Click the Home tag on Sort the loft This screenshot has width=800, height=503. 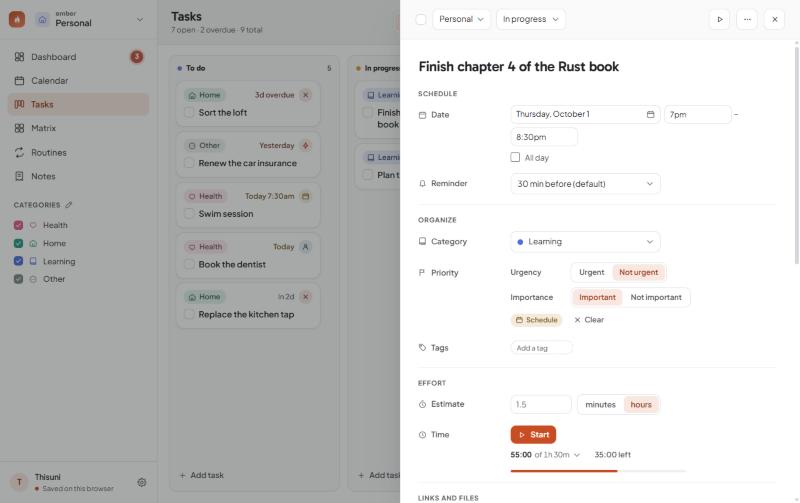pyautogui.click(x=205, y=95)
